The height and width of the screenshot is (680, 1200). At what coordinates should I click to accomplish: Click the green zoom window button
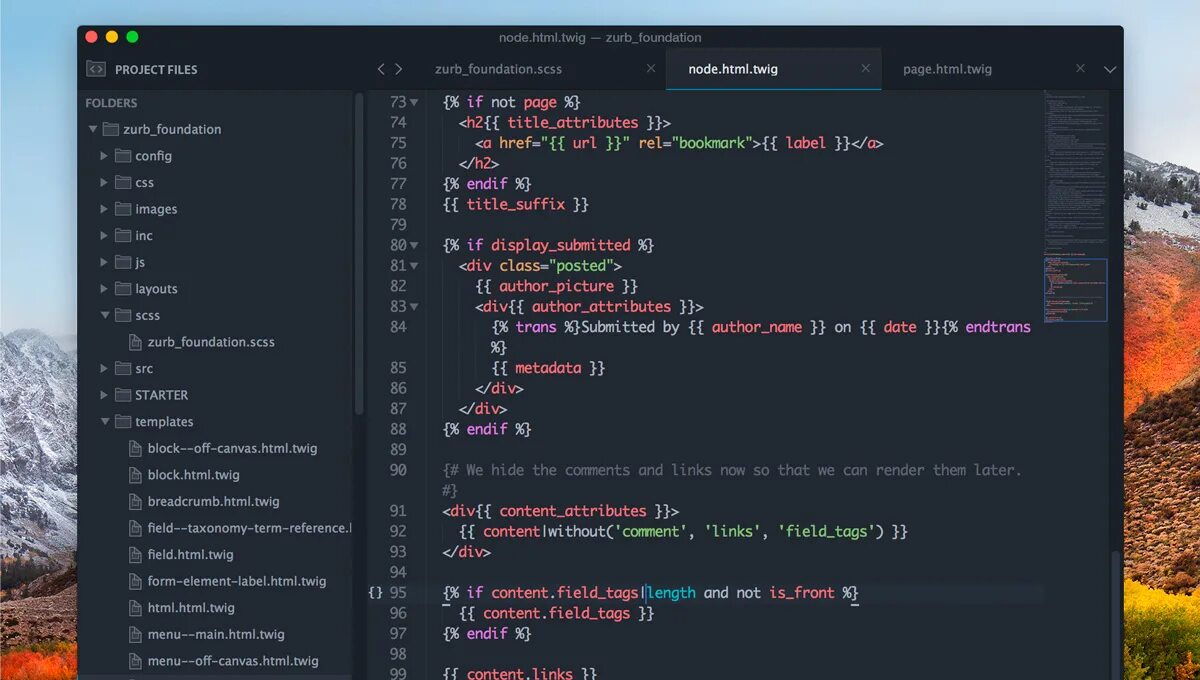(132, 37)
